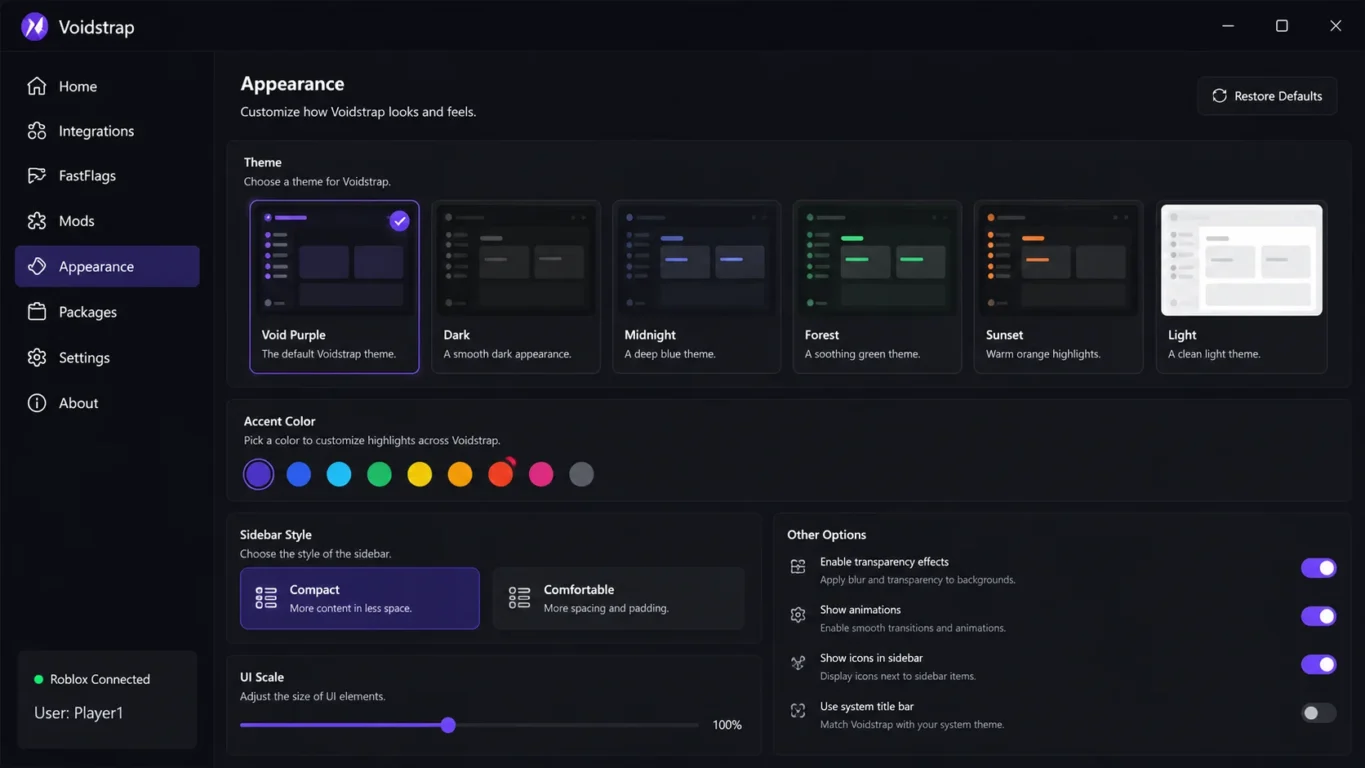Select the Compact sidebar style option
1365x768 pixels.
pyautogui.click(x=360, y=598)
